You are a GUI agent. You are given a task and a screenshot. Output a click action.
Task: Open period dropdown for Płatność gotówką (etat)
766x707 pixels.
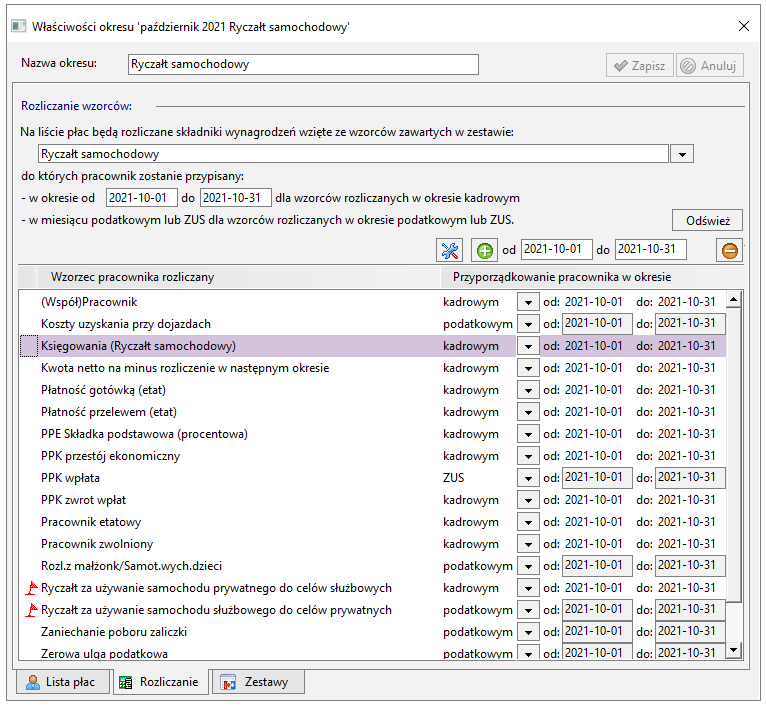(x=528, y=390)
